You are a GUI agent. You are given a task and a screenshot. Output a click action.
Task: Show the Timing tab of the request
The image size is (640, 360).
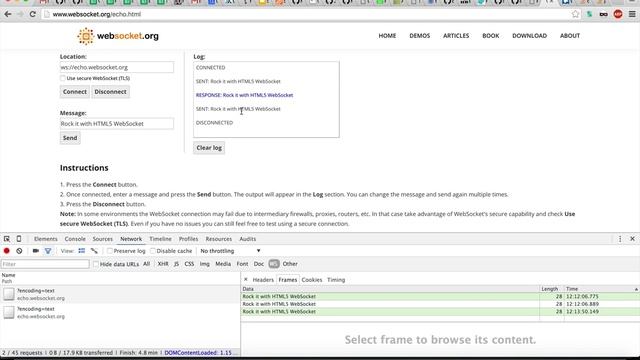click(336, 280)
